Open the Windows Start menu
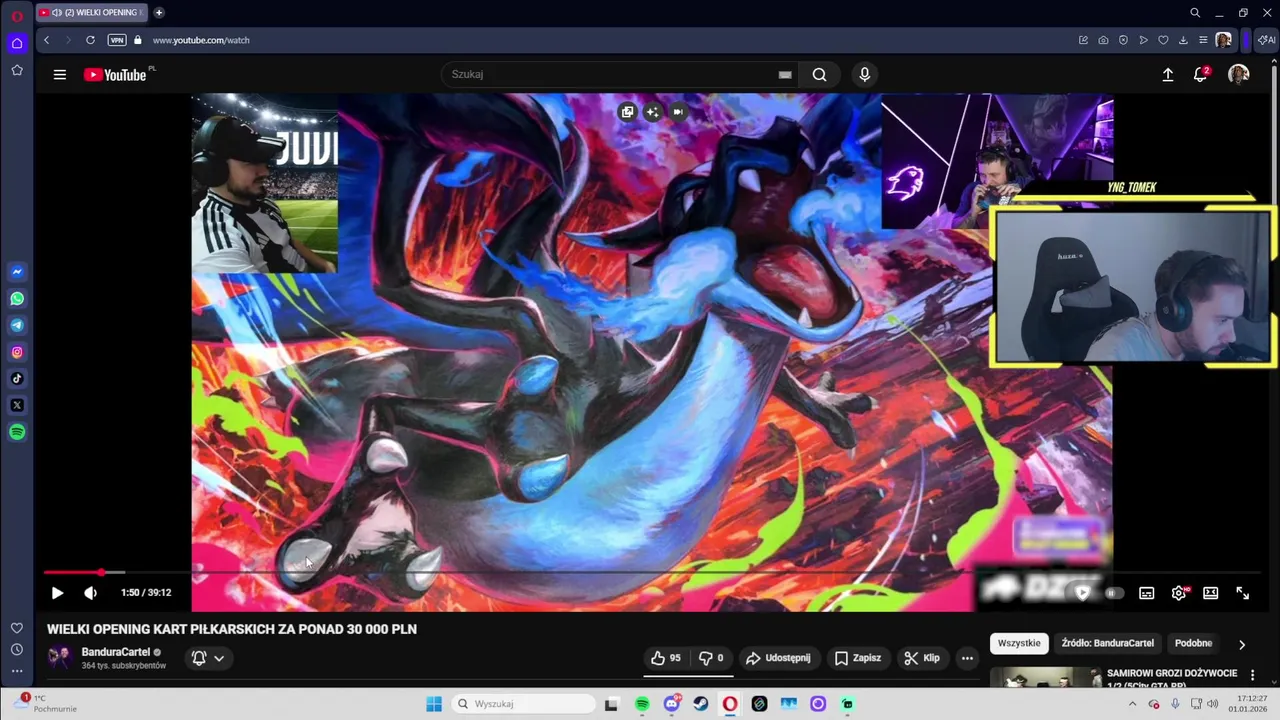 [x=434, y=704]
